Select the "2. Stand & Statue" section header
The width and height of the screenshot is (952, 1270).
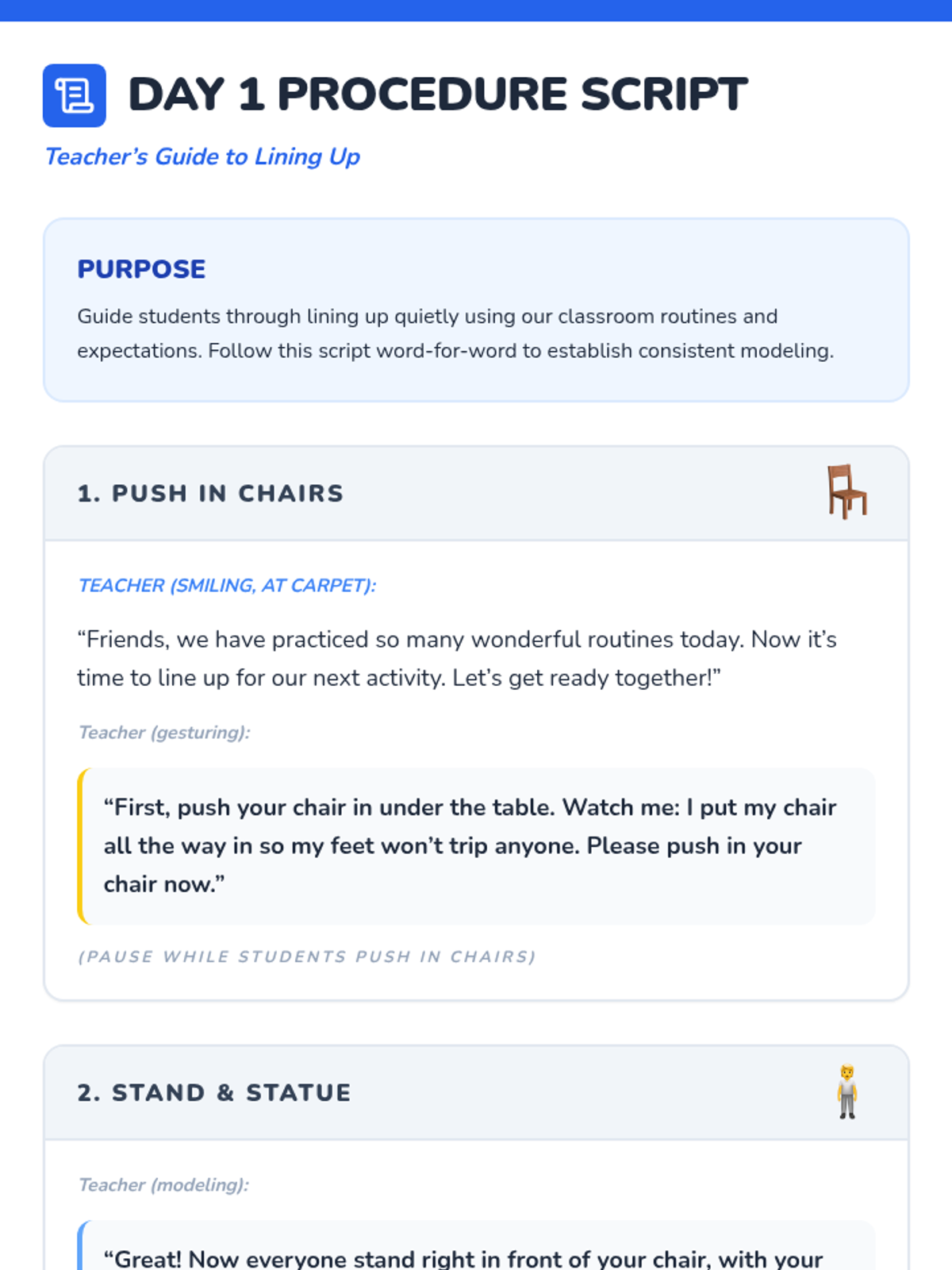click(x=213, y=1092)
